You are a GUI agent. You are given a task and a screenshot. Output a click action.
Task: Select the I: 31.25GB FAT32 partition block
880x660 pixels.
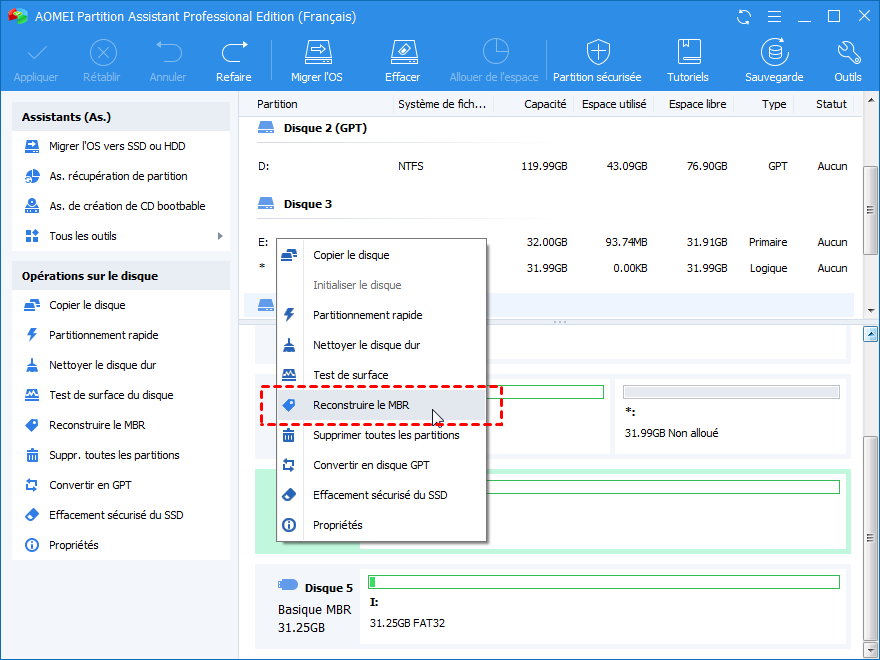point(603,606)
